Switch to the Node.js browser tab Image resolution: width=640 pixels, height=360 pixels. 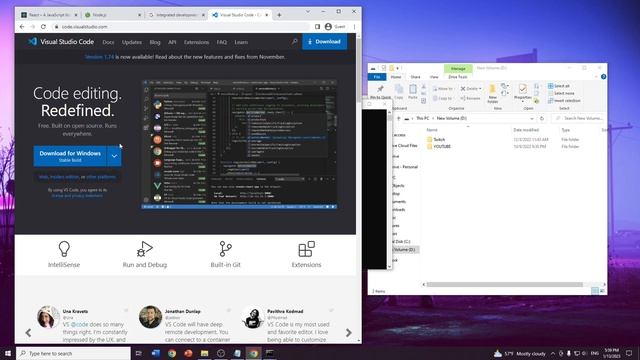[x=113, y=15]
